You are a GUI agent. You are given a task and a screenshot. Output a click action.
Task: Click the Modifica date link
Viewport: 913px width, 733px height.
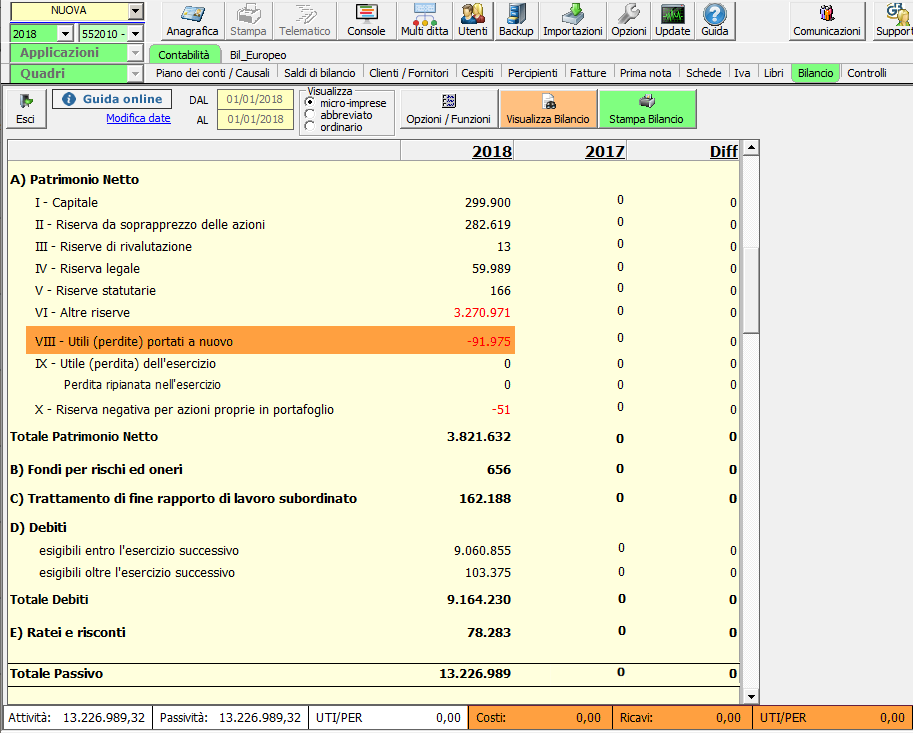point(139,118)
